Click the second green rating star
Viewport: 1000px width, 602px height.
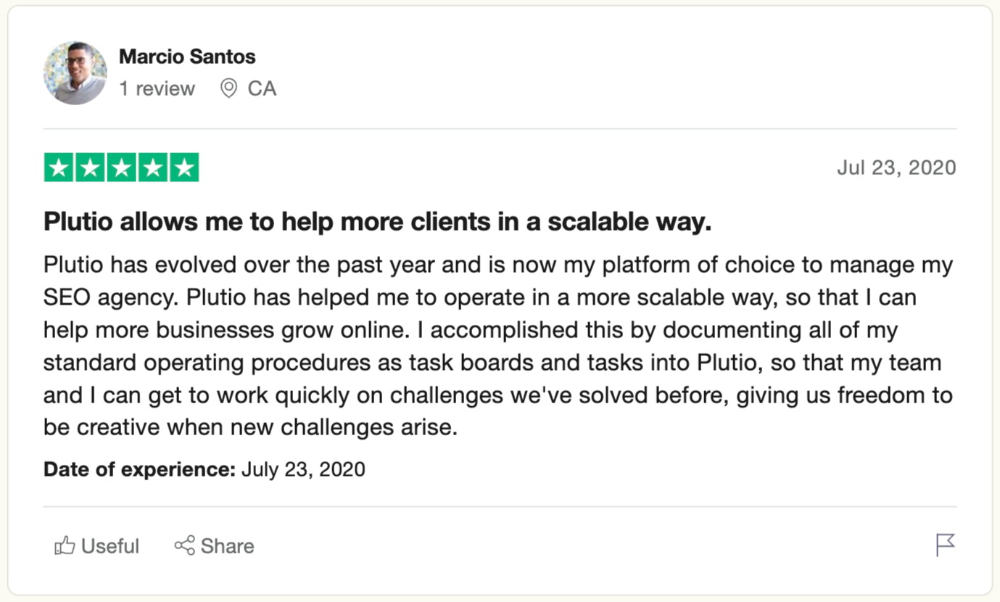pos(90,168)
